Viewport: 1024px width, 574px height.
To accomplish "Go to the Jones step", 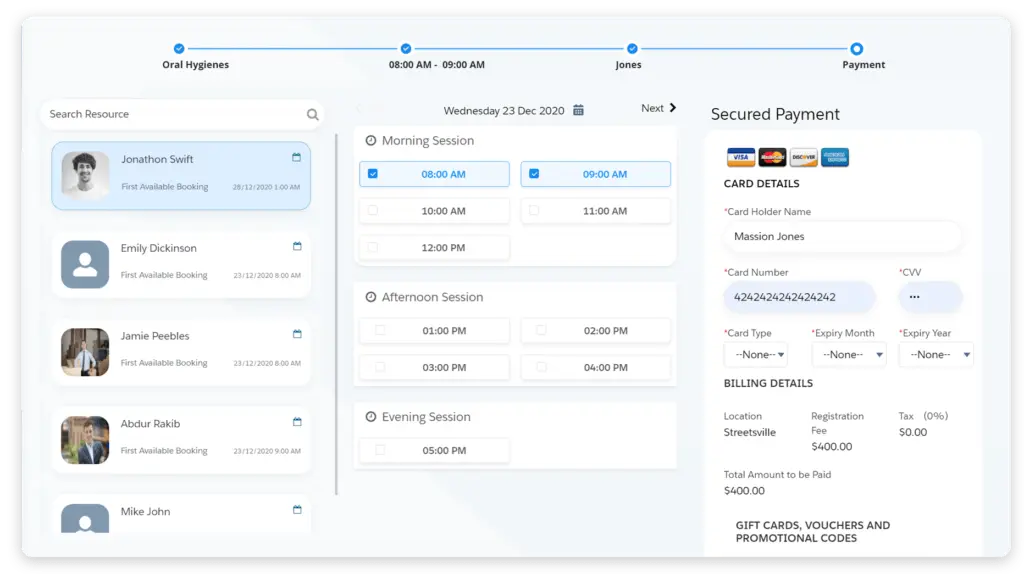I will (632, 48).
